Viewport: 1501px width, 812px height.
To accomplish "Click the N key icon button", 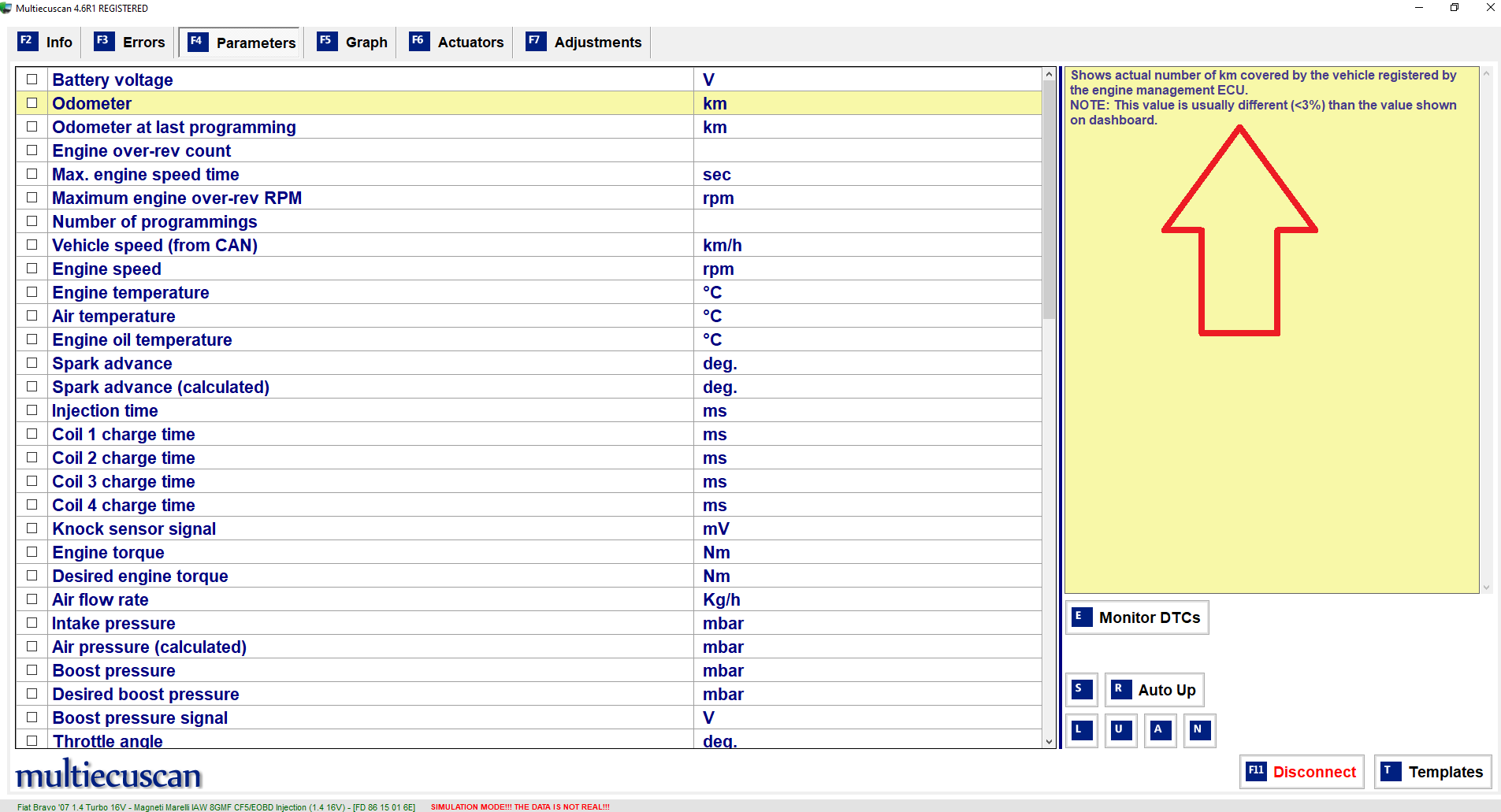I will [x=1200, y=730].
